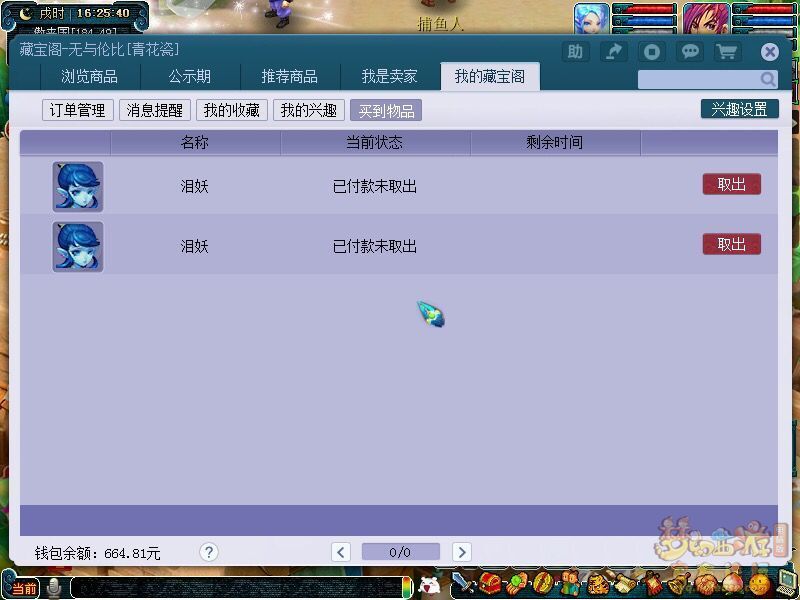Open 消息提醒 sub-tab
The image size is (800, 600).
point(155,110)
